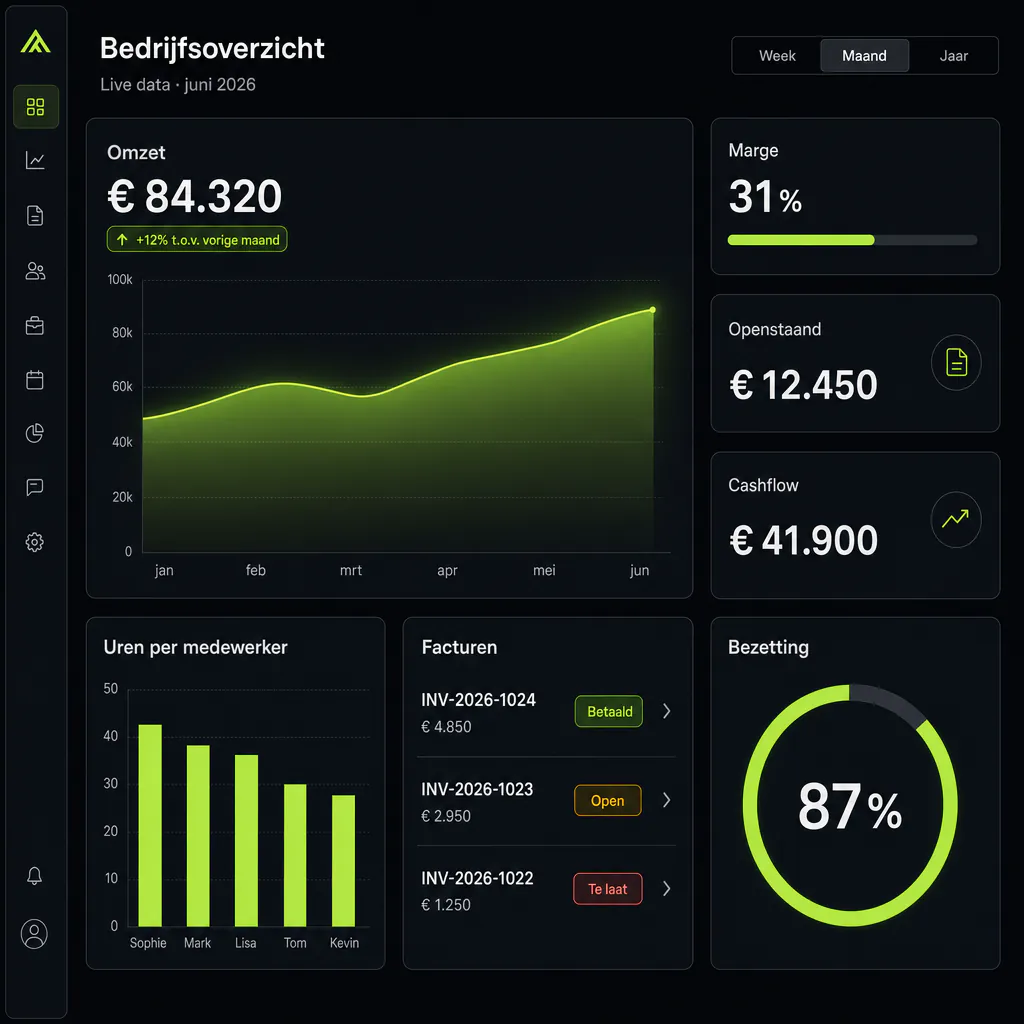Click the INV-2026-1023 invoice number
Screen dimensions: 1024x1024
(x=477, y=790)
